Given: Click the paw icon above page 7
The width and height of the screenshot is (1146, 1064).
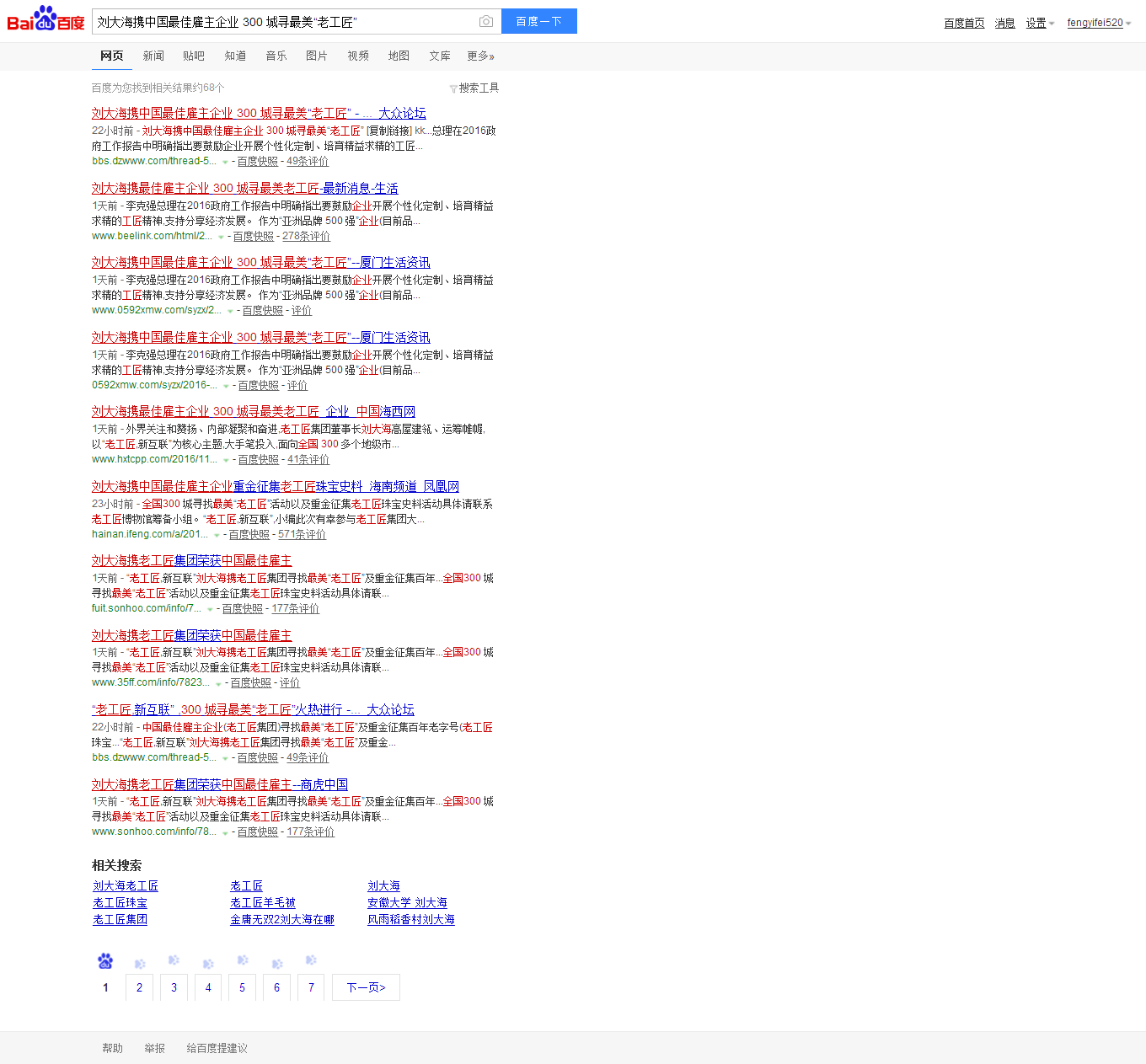Looking at the screenshot, I should tap(311, 960).
